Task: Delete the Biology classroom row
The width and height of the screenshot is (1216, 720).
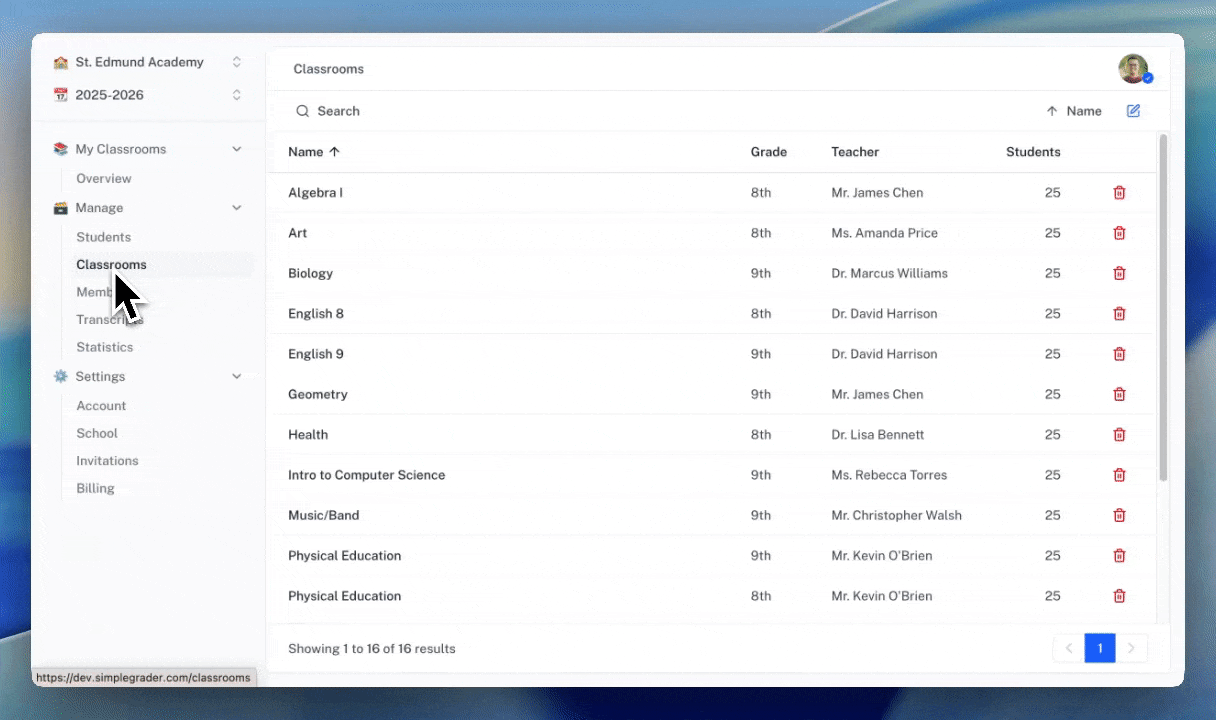Action: 1119,273
